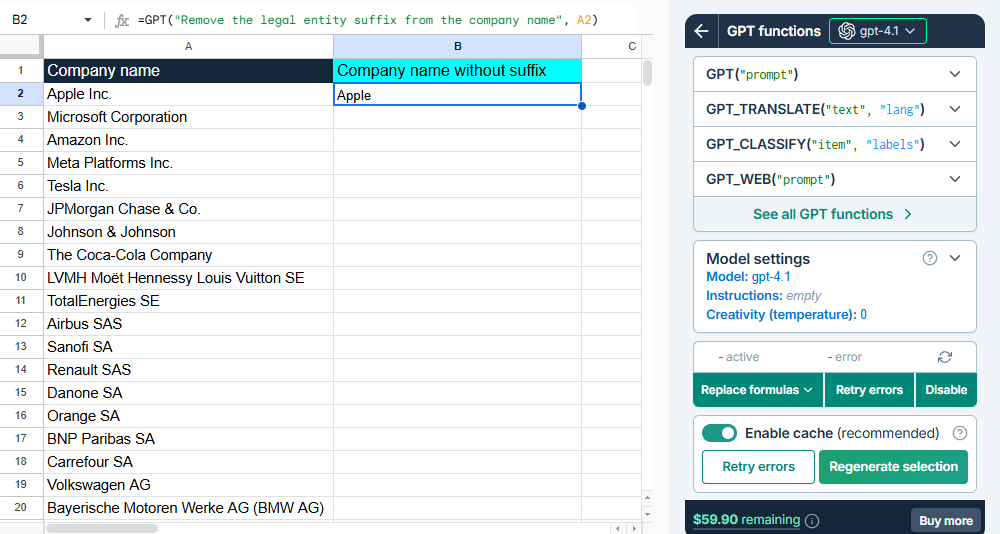Collapse the Model settings panel
The image size is (1000, 534).
tap(954, 258)
